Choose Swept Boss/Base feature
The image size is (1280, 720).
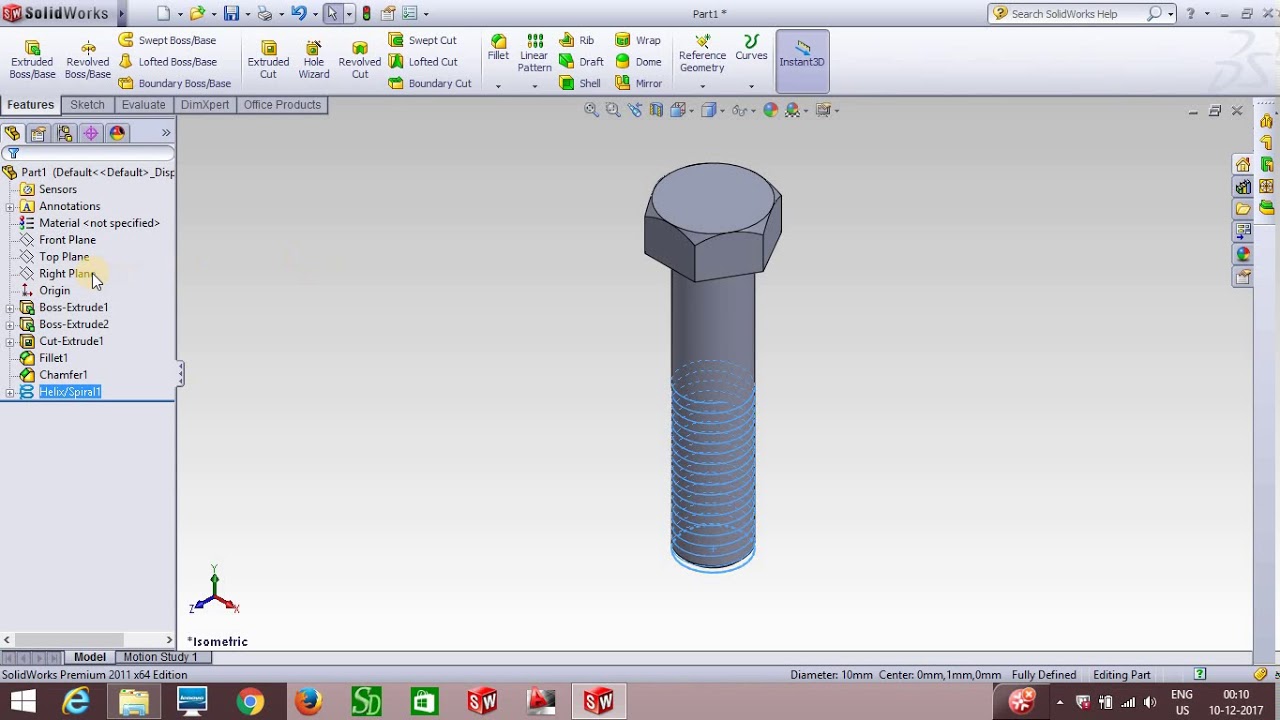pos(167,40)
